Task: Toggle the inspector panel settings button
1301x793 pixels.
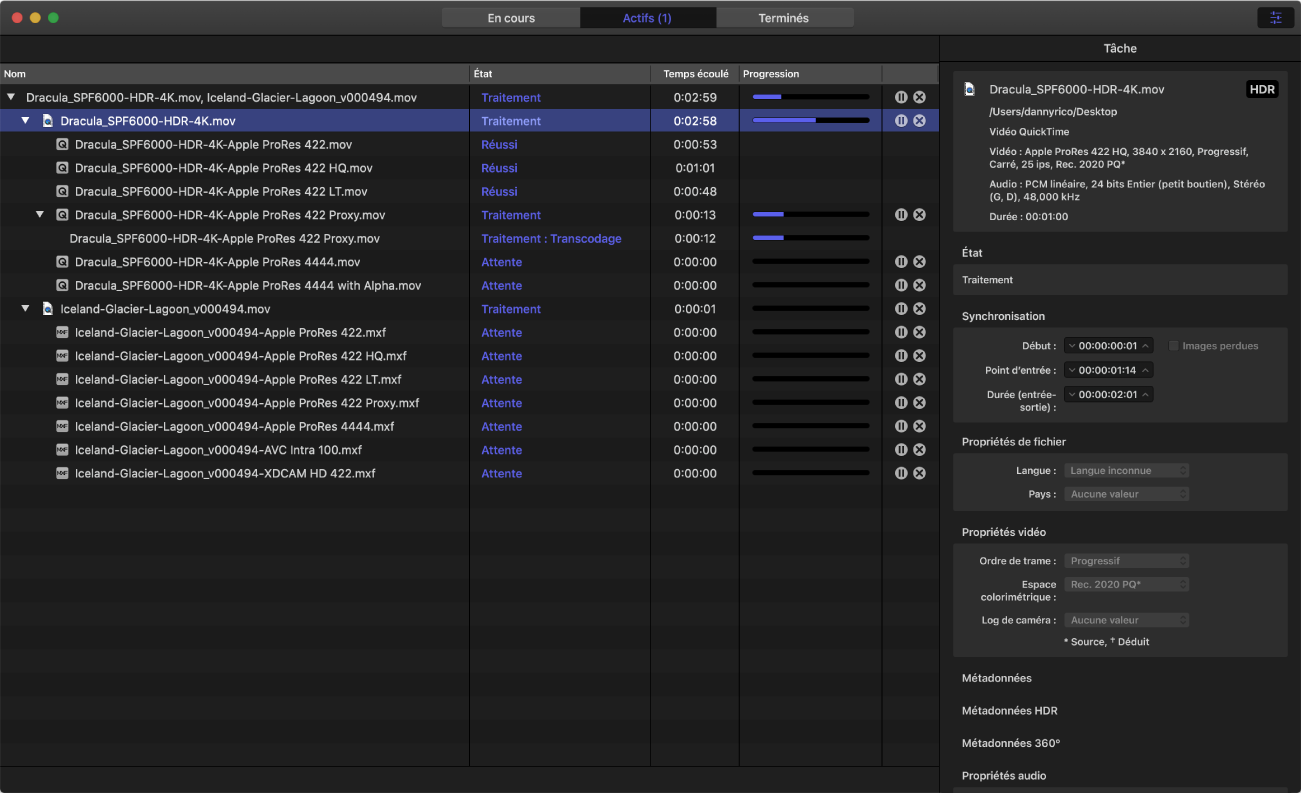Action: [x=1275, y=18]
